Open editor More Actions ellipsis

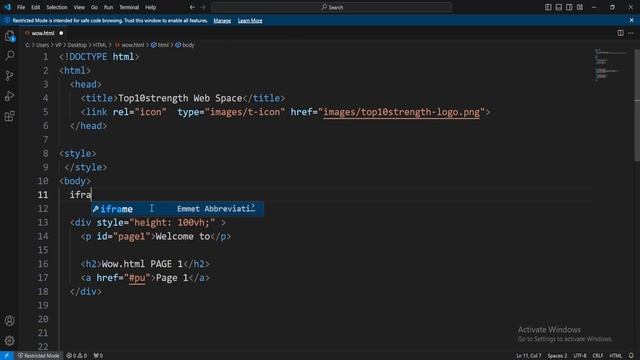(x=631, y=33)
